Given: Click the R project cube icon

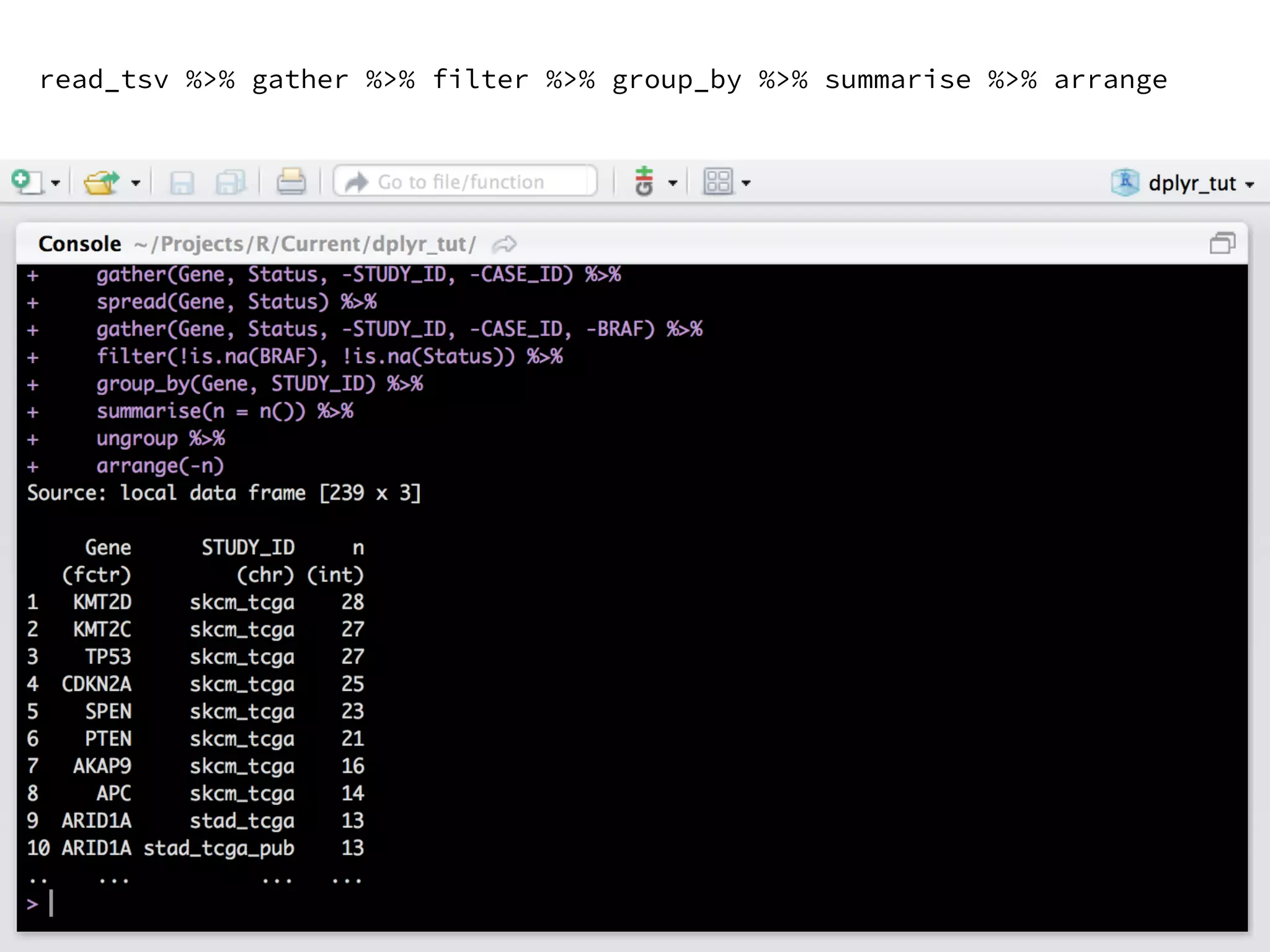Looking at the screenshot, I should coord(1125,182).
